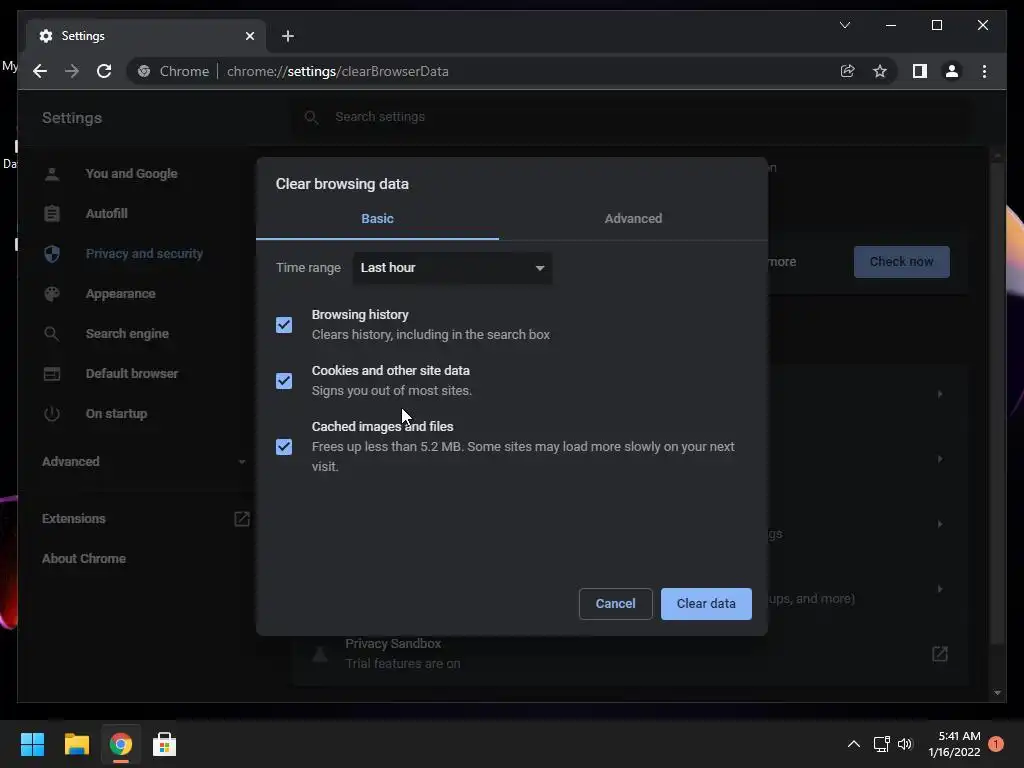Open On startup settings
The image size is (1024, 768).
click(x=116, y=413)
